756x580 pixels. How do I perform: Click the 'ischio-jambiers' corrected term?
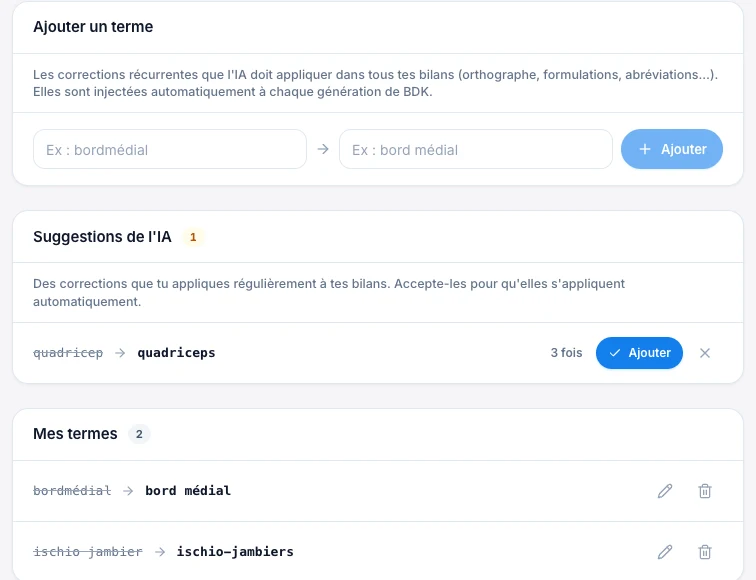(235, 552)
